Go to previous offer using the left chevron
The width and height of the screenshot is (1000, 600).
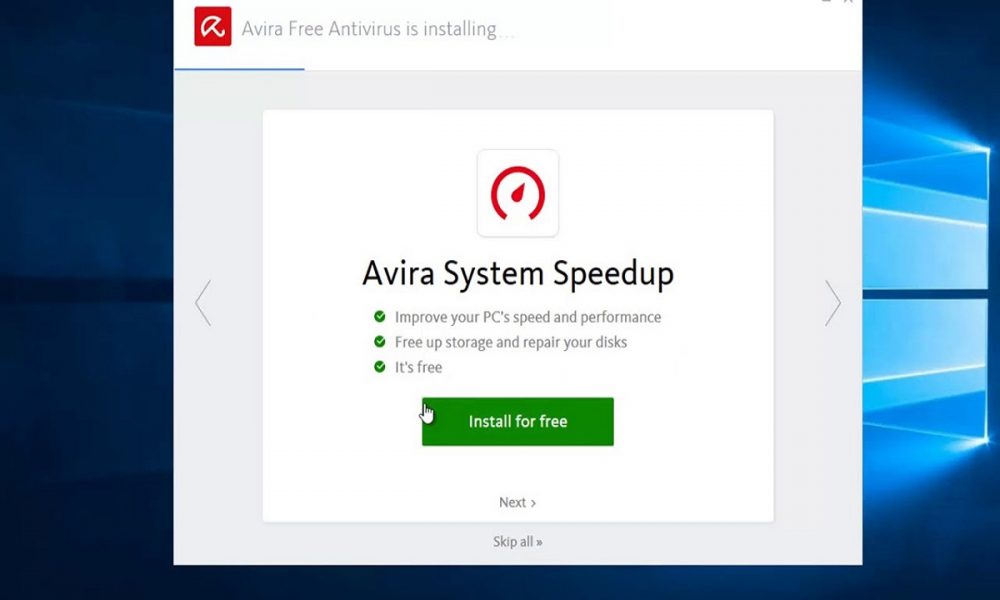(202, 302)
